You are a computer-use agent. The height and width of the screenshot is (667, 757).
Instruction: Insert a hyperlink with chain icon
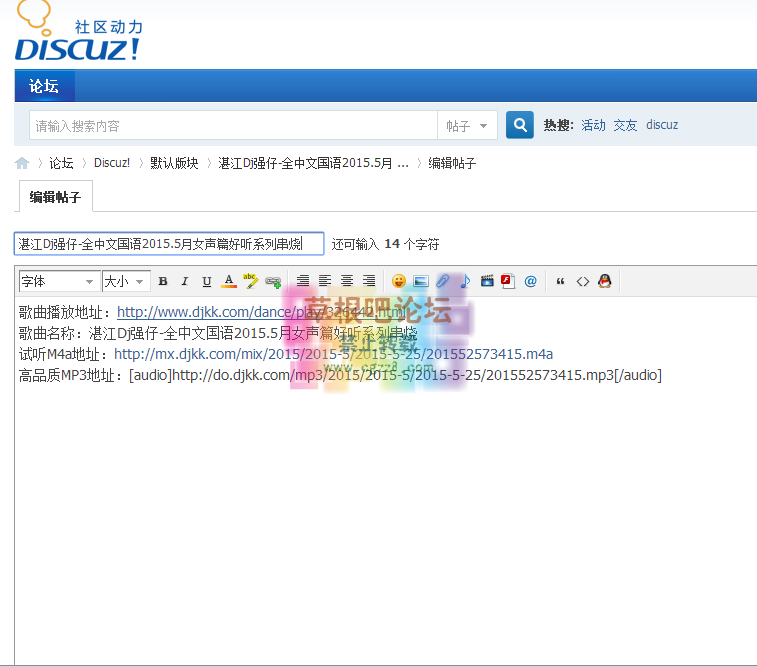coord(273,281)
